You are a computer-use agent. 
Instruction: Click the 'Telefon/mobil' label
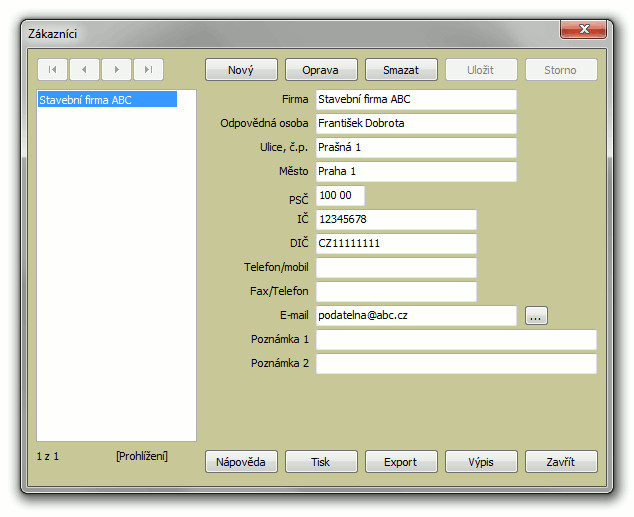point(276,267)
